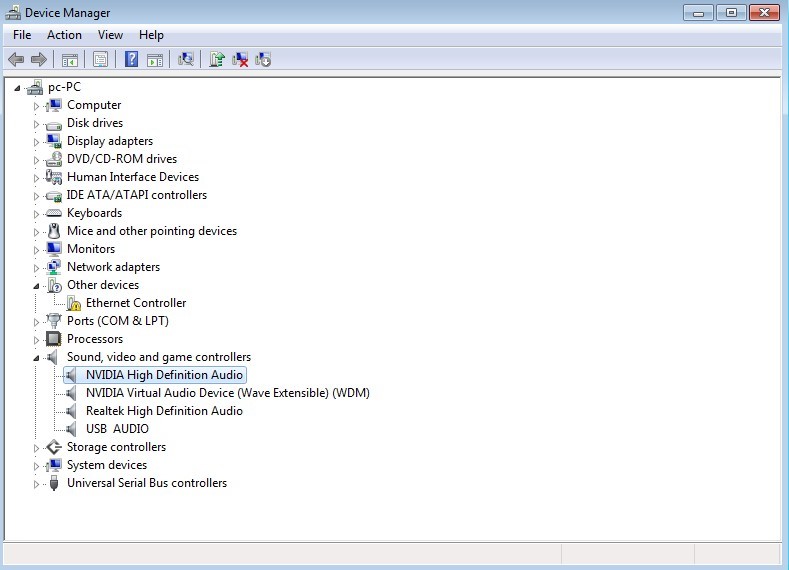The width and height of the screenshot is (789, 570).
Task: Click the Network adapters category icon
Action: click(x=53, y=267)
